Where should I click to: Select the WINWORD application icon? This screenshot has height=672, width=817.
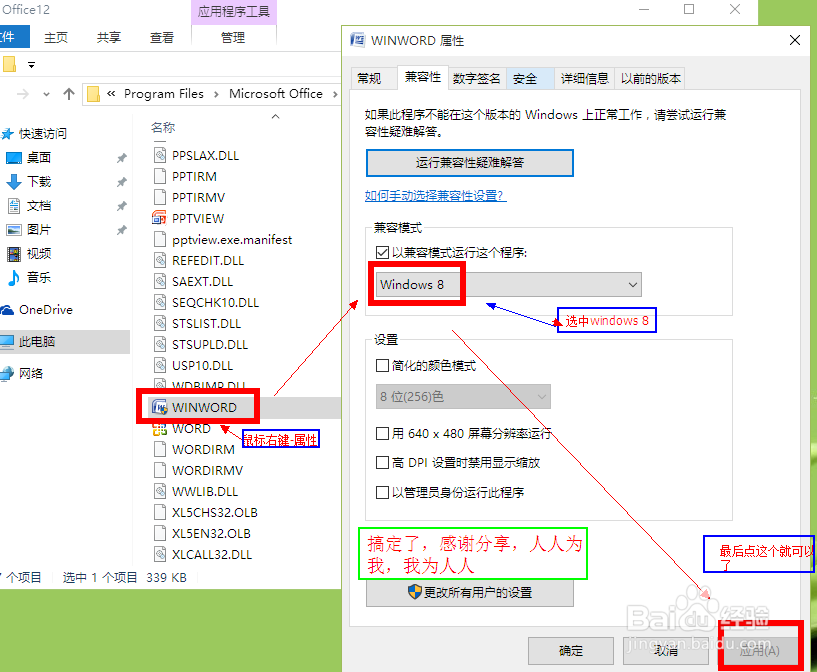coord(159,407)
